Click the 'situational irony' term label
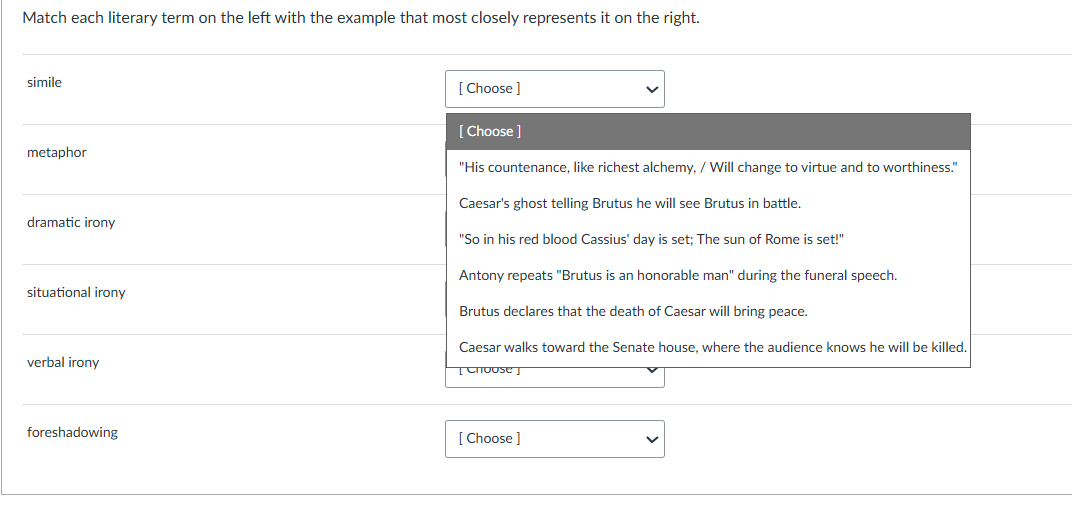This screenshot has height=508, width=1072. point(76,292)
